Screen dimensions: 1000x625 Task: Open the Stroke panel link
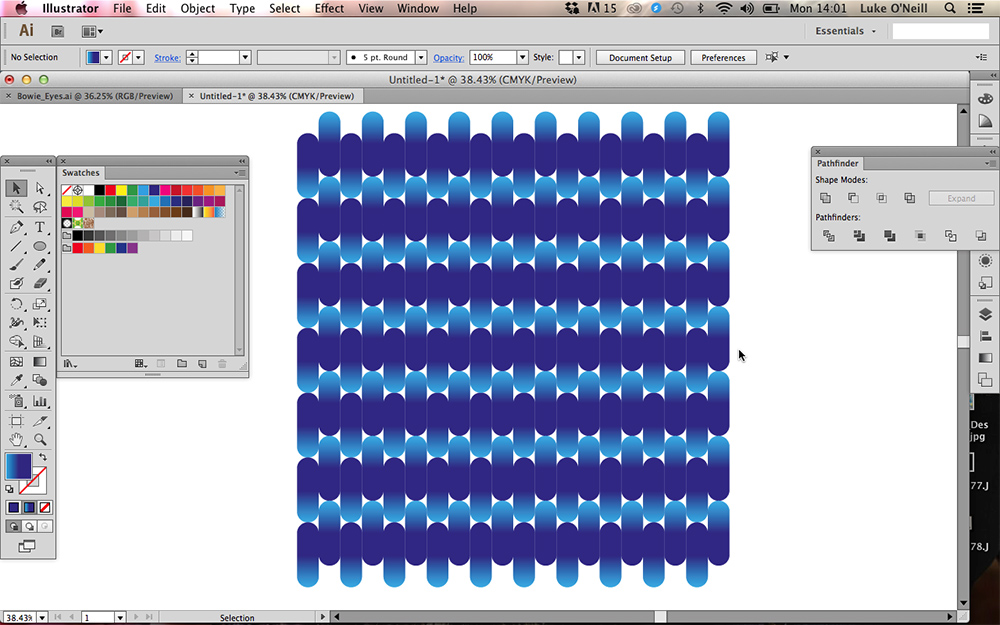pos(167,57)
